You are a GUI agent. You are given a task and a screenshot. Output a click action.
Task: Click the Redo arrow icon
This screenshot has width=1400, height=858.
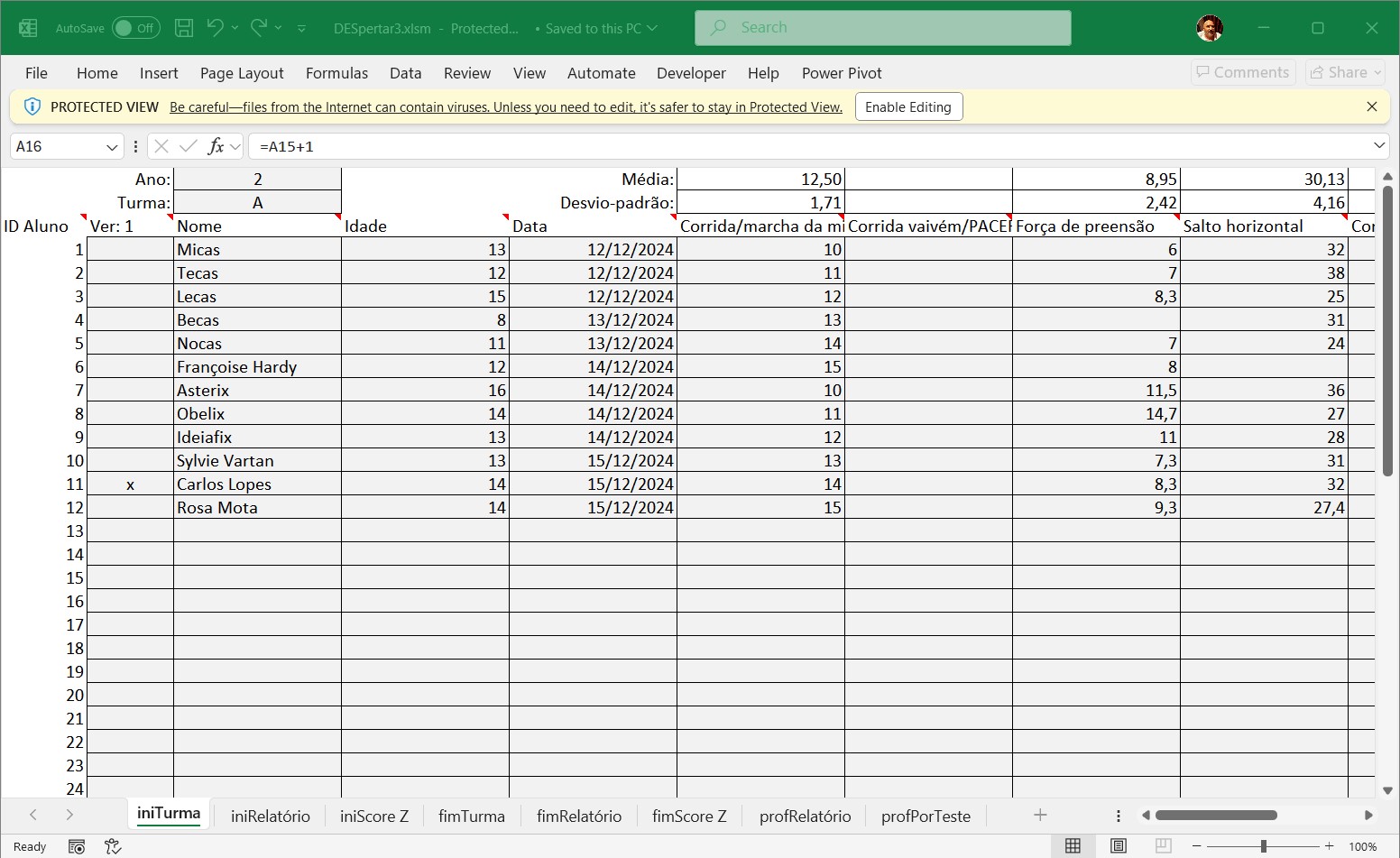259,28
